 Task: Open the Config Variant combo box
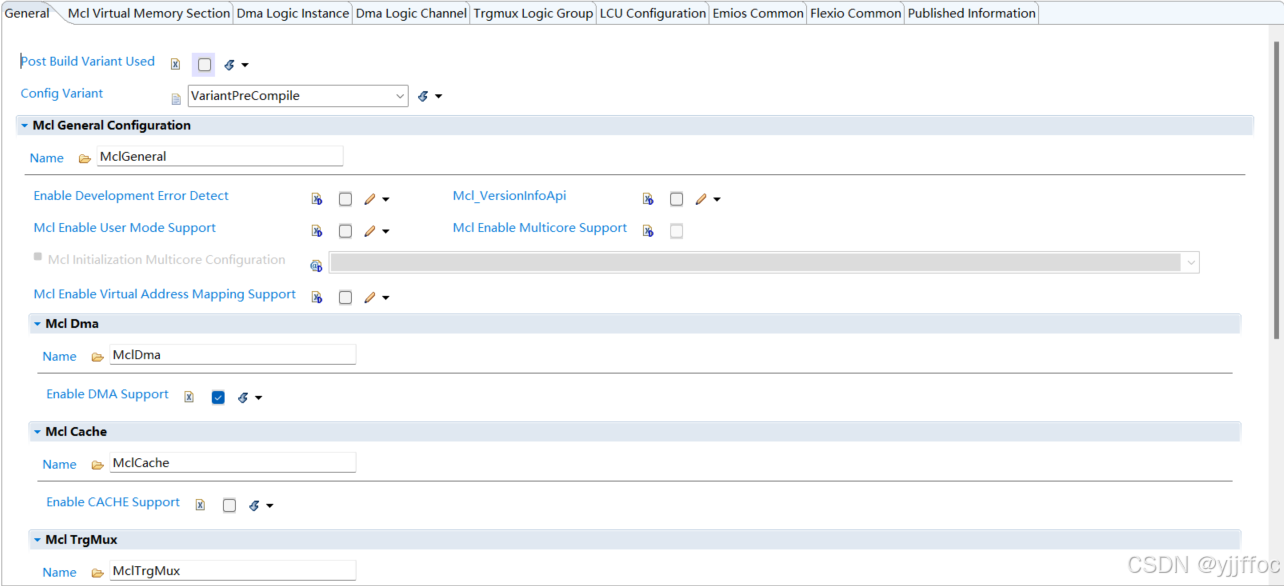point(298,96)
